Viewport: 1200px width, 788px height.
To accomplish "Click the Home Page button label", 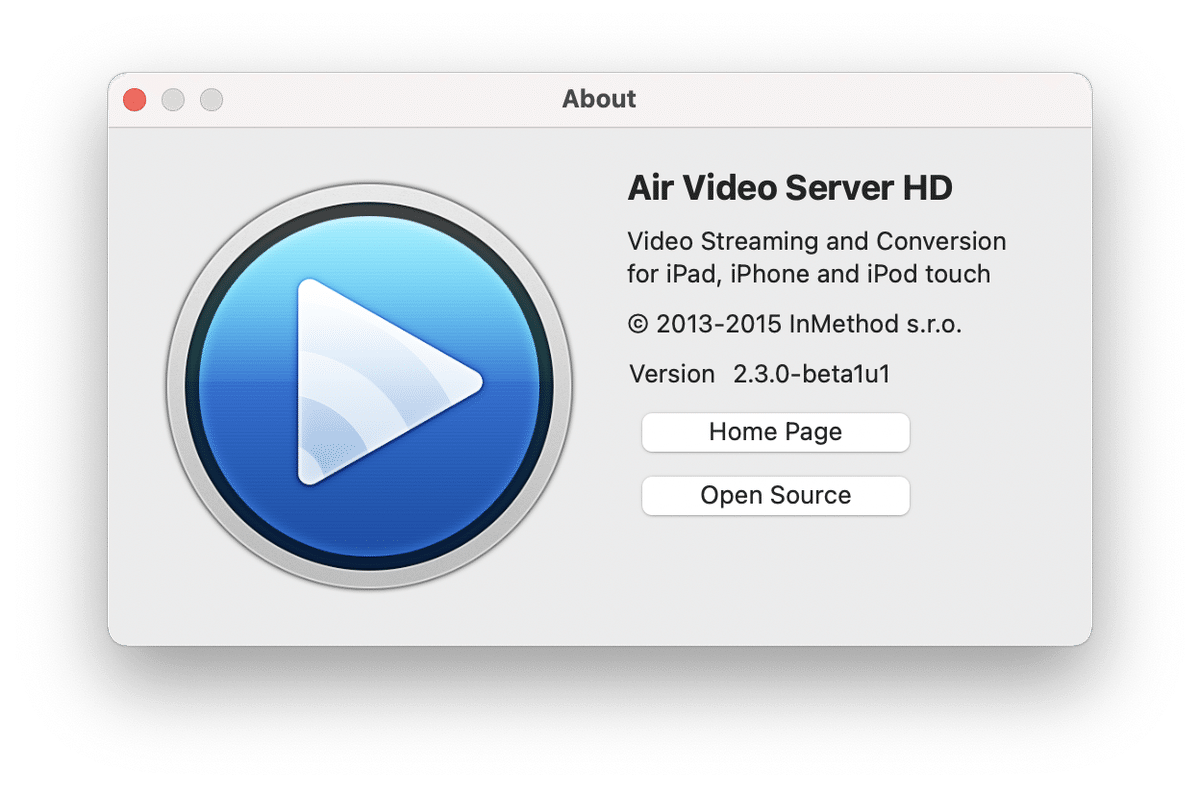I will 775,432.
